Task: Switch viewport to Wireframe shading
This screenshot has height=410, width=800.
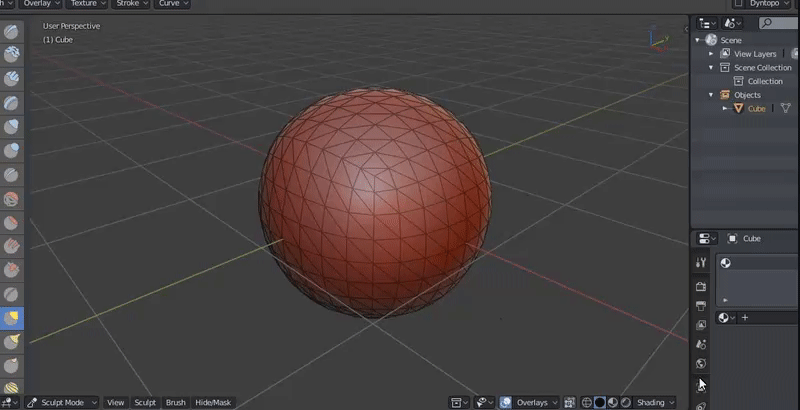Action: pos(587,402)
